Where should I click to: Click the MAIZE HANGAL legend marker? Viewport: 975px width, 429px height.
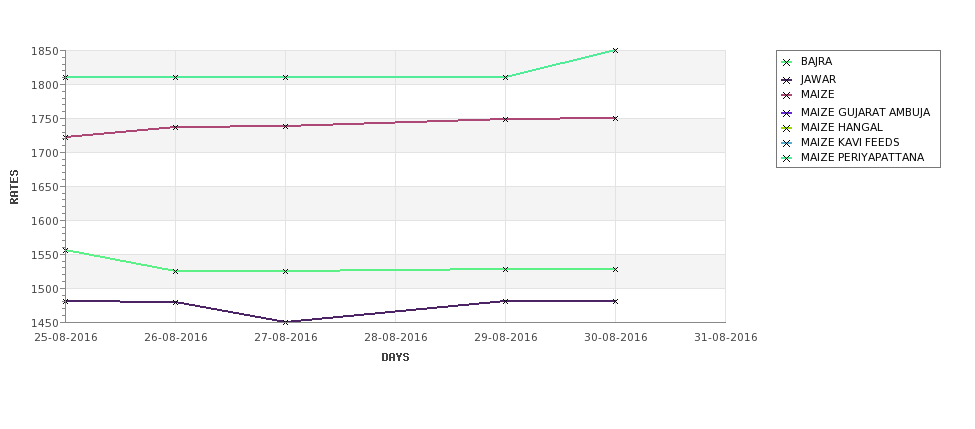(787, 128)
